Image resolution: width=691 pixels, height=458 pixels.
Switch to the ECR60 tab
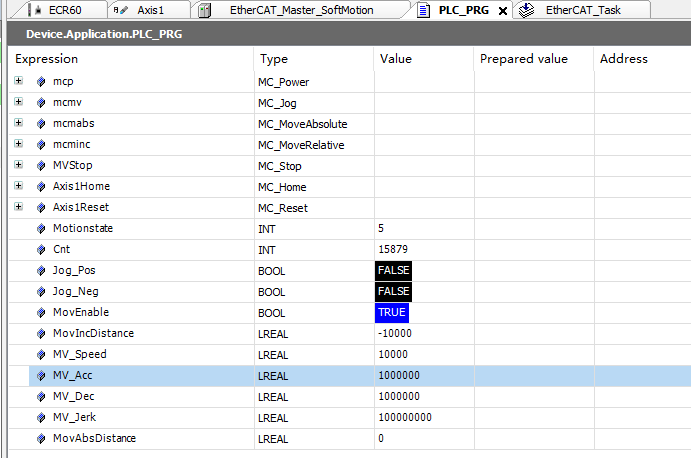click(x=65, y=10)
